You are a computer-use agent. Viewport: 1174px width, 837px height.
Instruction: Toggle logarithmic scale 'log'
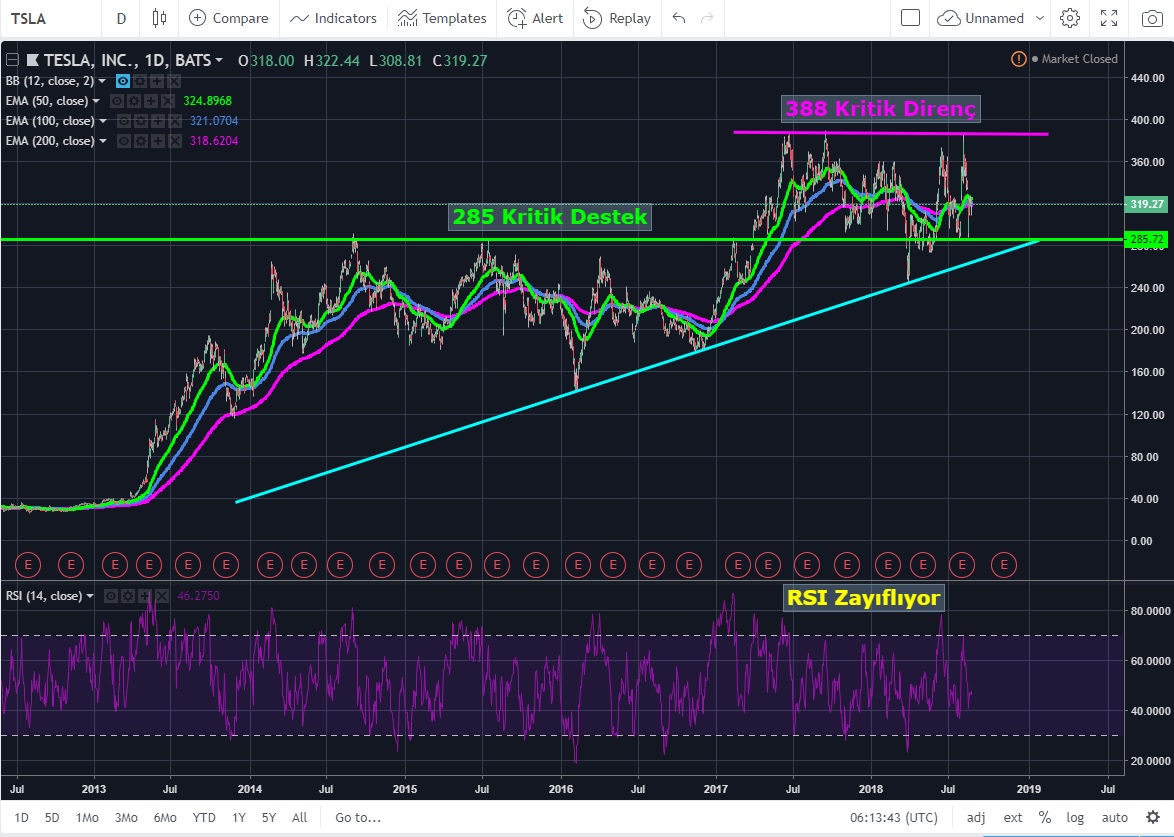point(1074,818)
